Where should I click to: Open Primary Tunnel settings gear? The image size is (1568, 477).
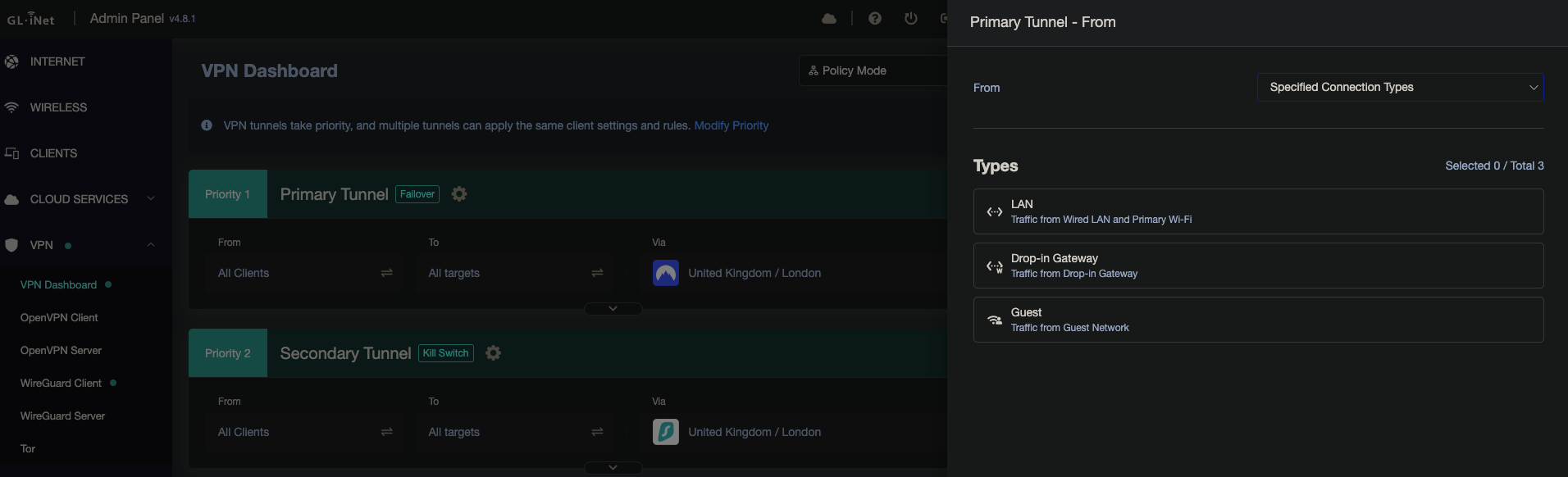(459, 194)
